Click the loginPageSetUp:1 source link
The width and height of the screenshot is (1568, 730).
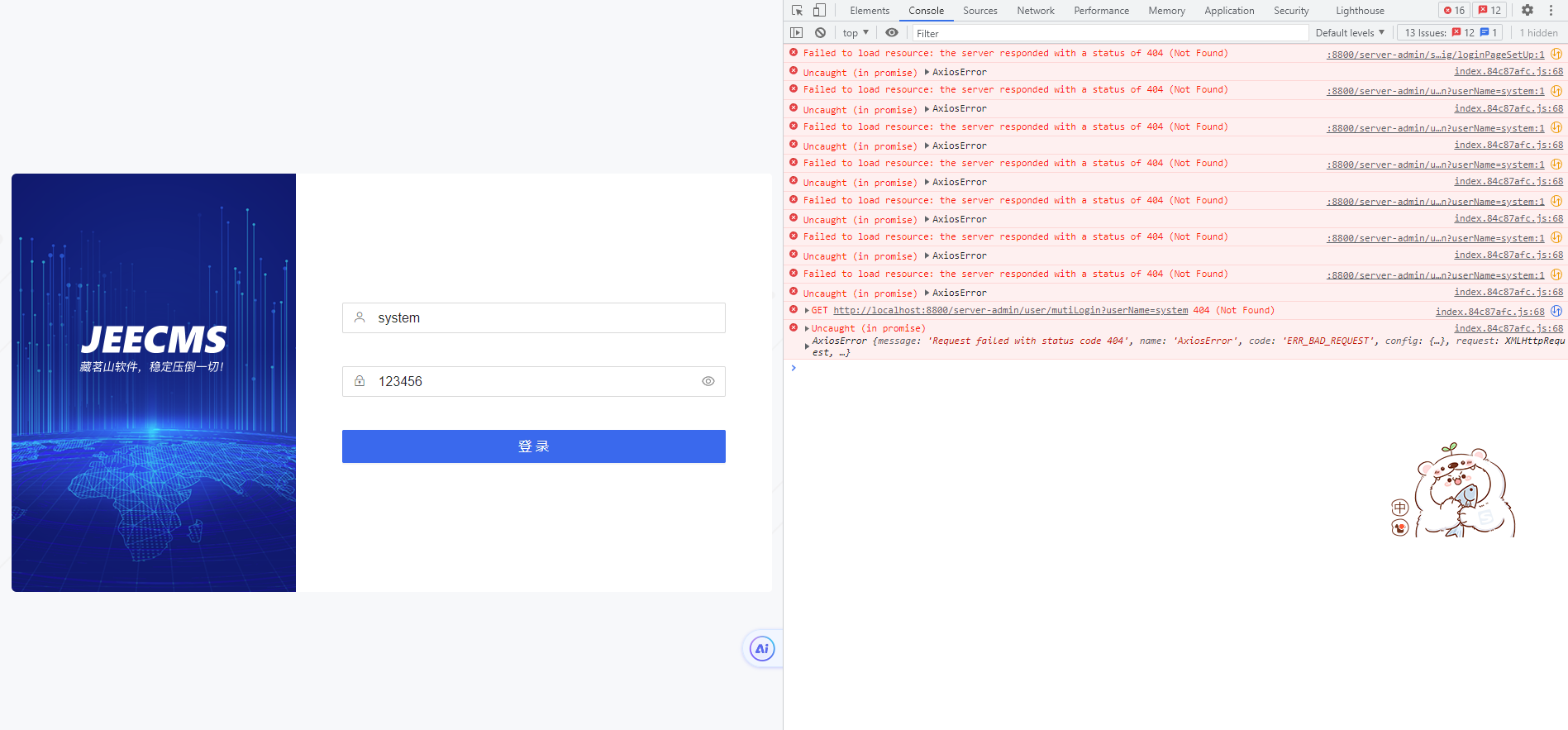click(1435, 55)
